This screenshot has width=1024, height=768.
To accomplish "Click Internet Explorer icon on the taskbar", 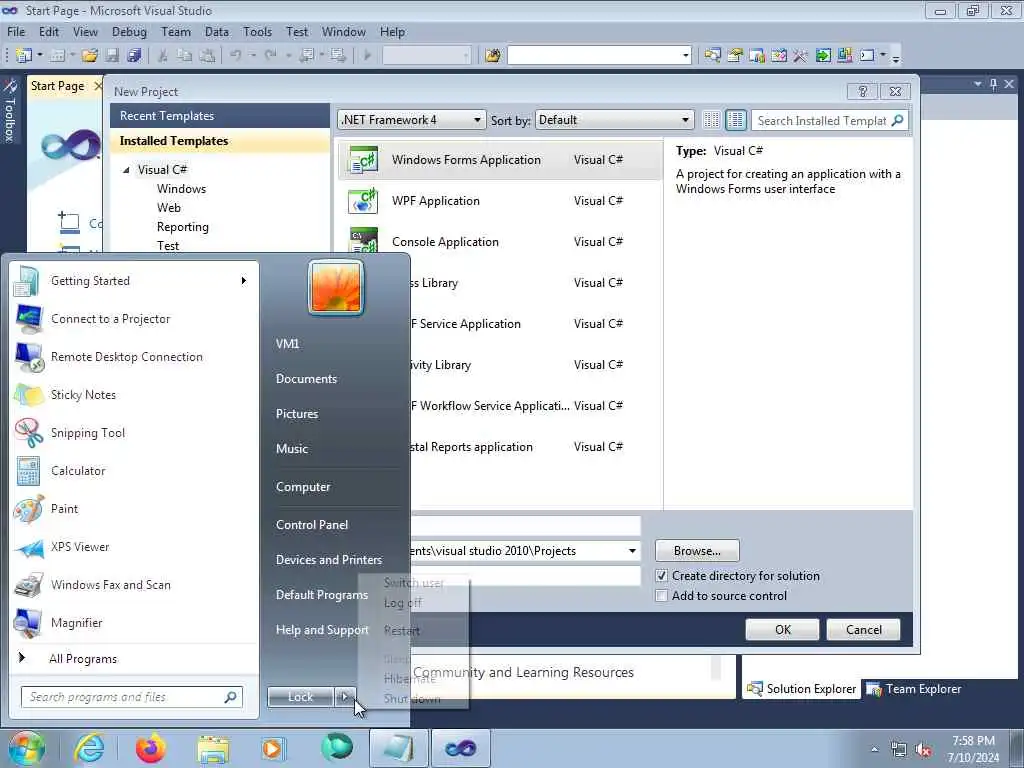I will 89,748.
